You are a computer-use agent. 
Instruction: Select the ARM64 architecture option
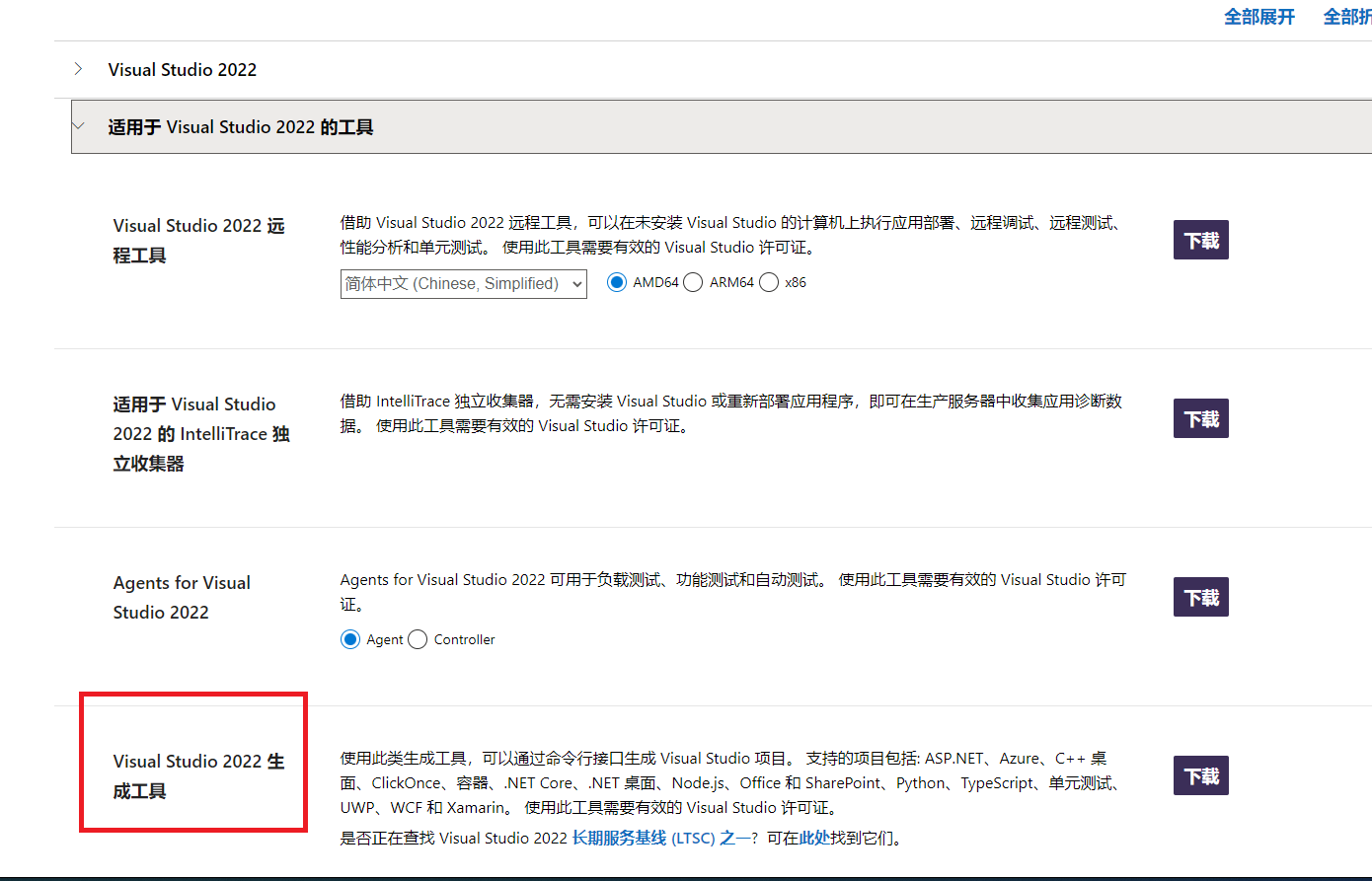click(x=693, y=282)
